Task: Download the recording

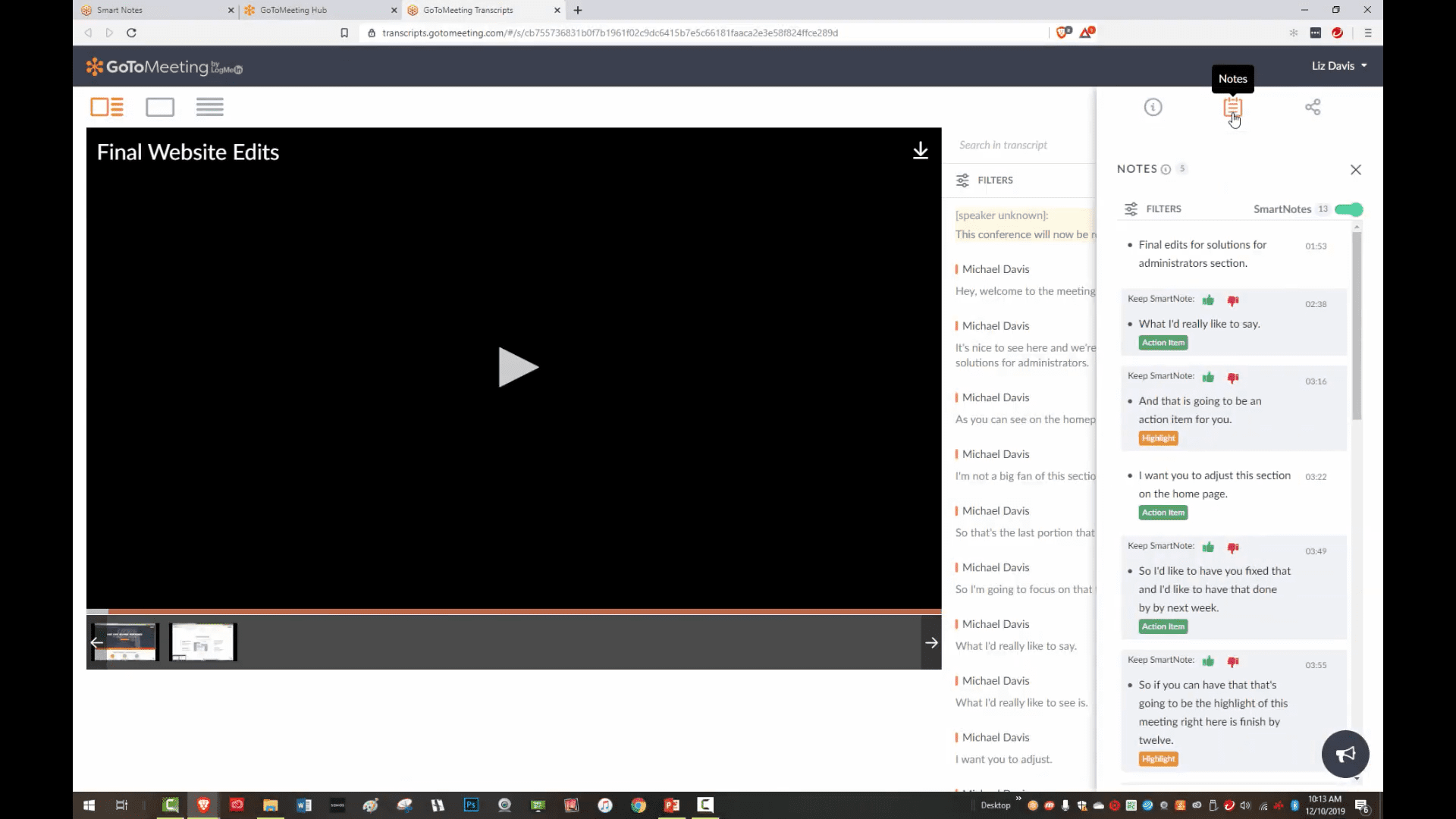Action: tap(920, 151)
